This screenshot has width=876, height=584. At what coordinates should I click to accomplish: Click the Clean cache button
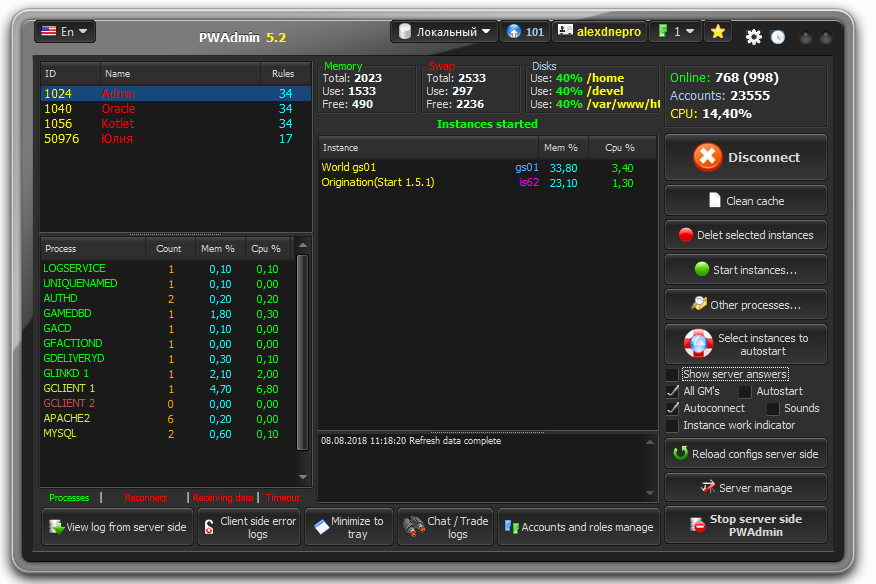(x=746, y=200)
